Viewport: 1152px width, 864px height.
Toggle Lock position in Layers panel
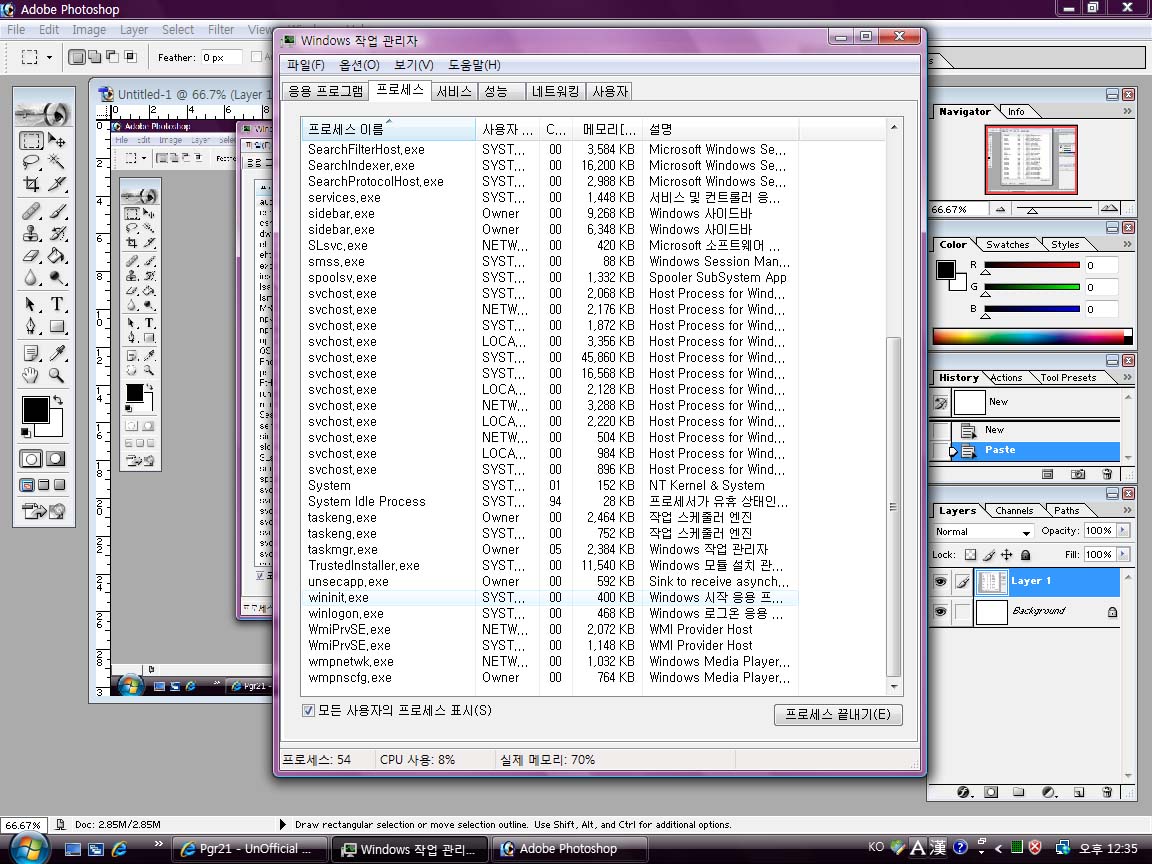coord(1007,555)
